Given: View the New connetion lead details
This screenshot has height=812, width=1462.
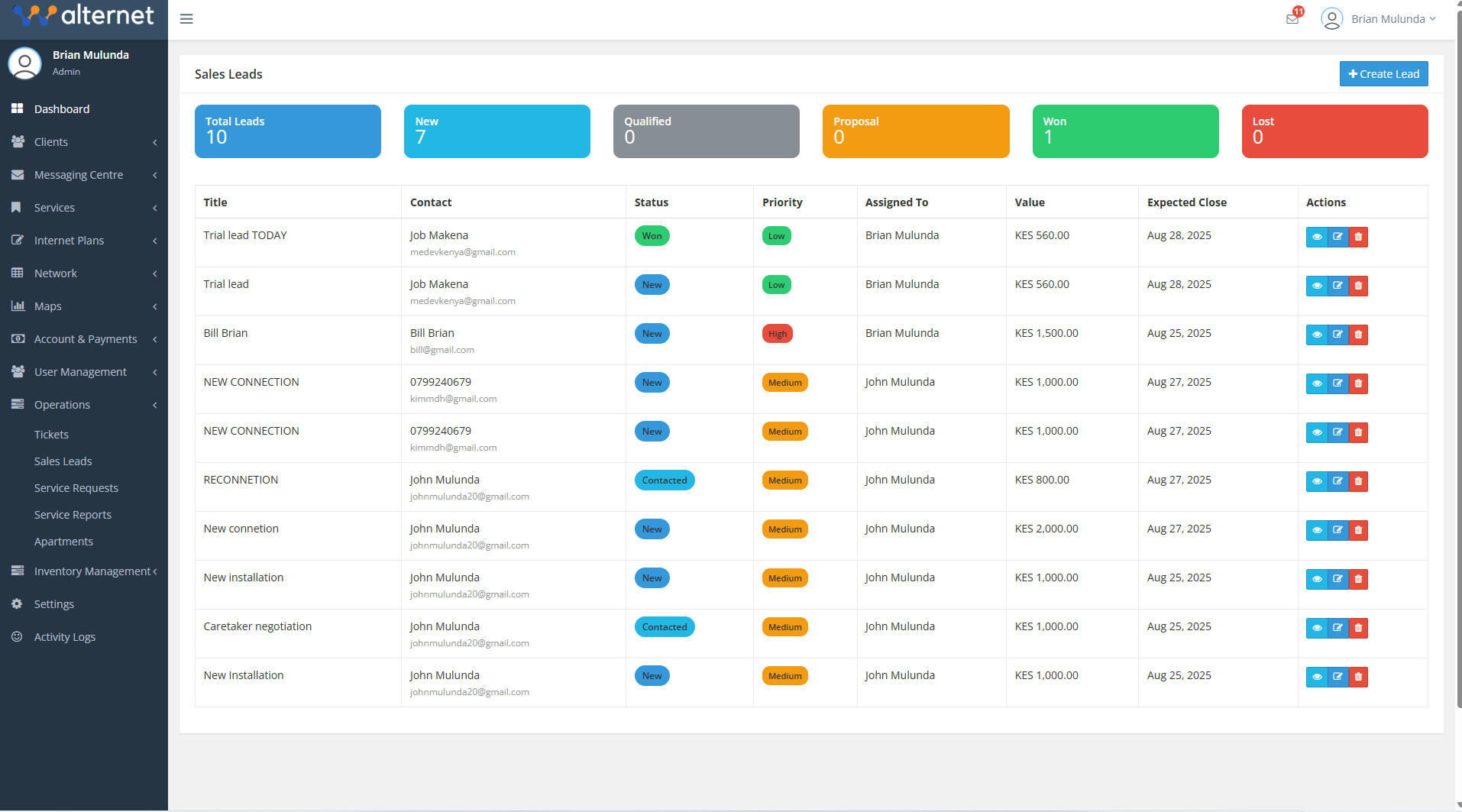Looking at the screenshot, I should [x=1316, y=530].
